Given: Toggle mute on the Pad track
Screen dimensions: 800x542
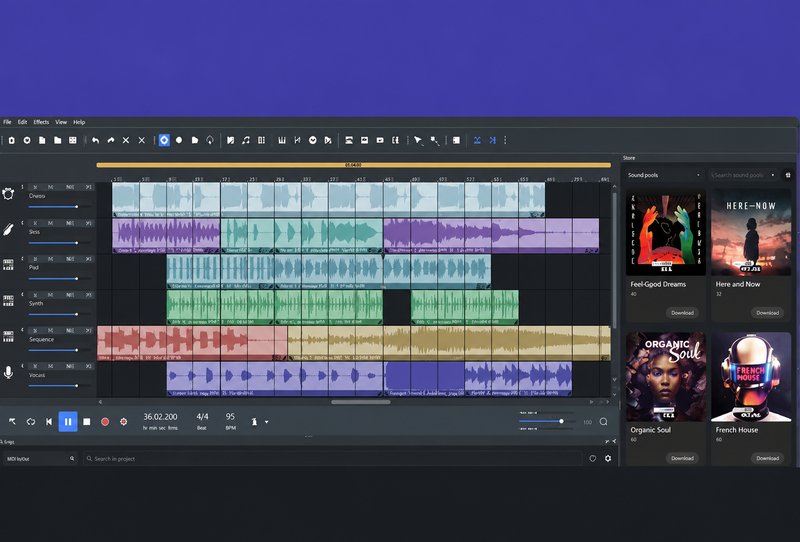Looking at the screenshot, I should click(50, 259).
